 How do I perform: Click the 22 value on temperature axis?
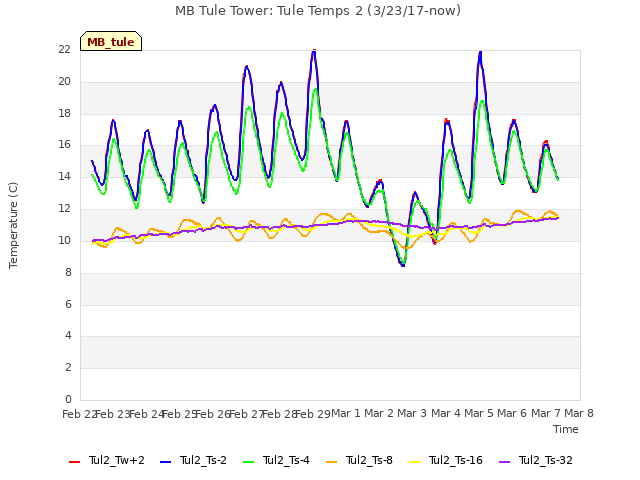(64, 49)
